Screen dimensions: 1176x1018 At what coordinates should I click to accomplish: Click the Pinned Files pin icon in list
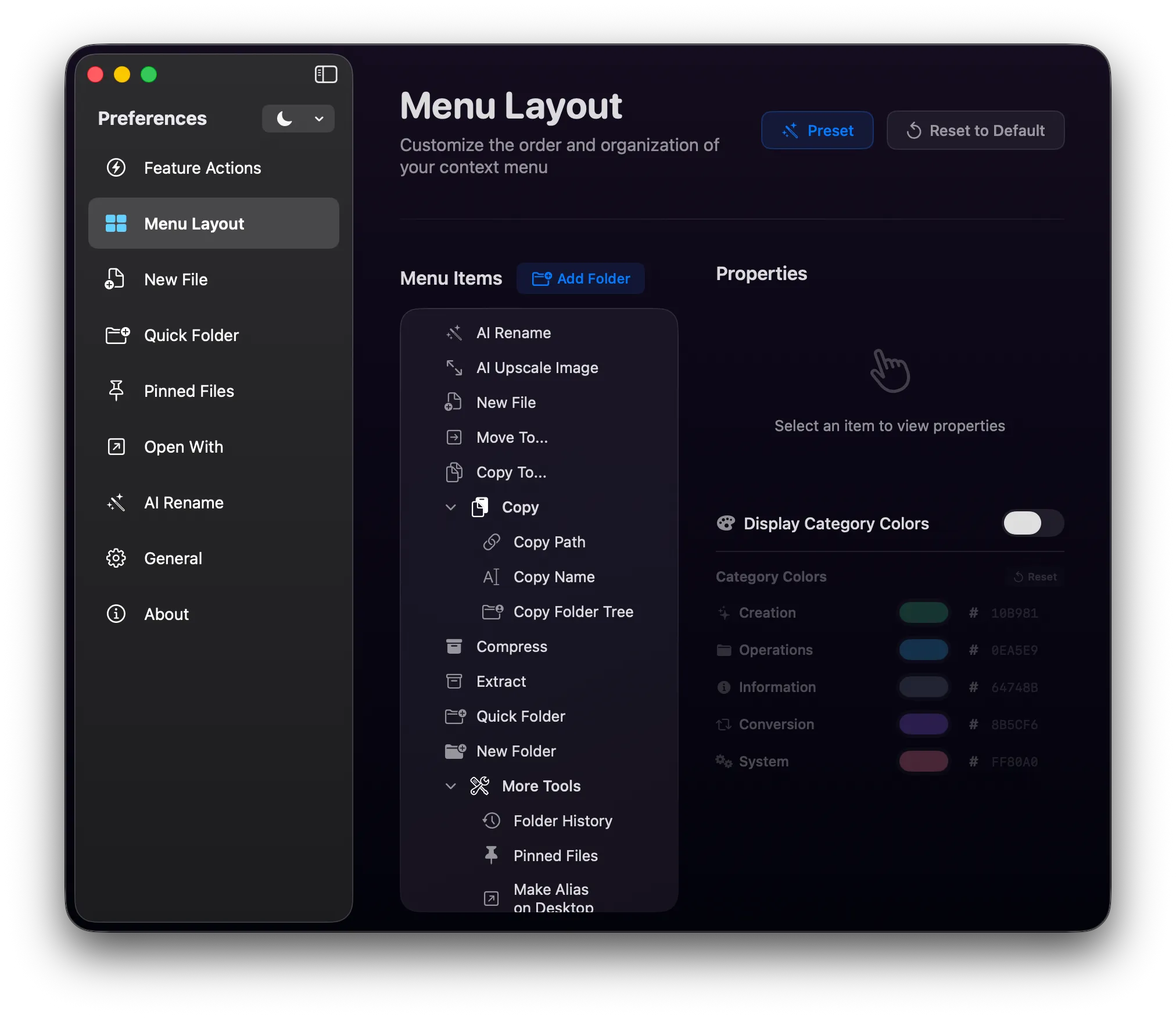pos(492,855)
